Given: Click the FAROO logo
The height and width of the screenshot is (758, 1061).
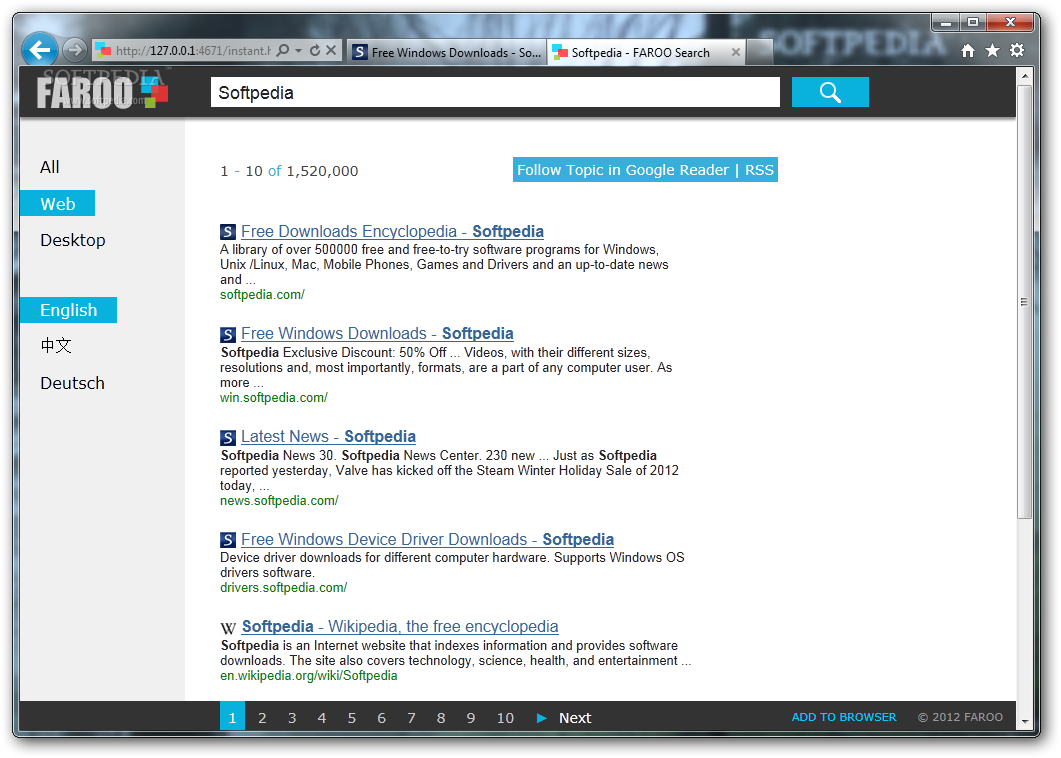Looking at the screenshot, I should pos(102,92).
